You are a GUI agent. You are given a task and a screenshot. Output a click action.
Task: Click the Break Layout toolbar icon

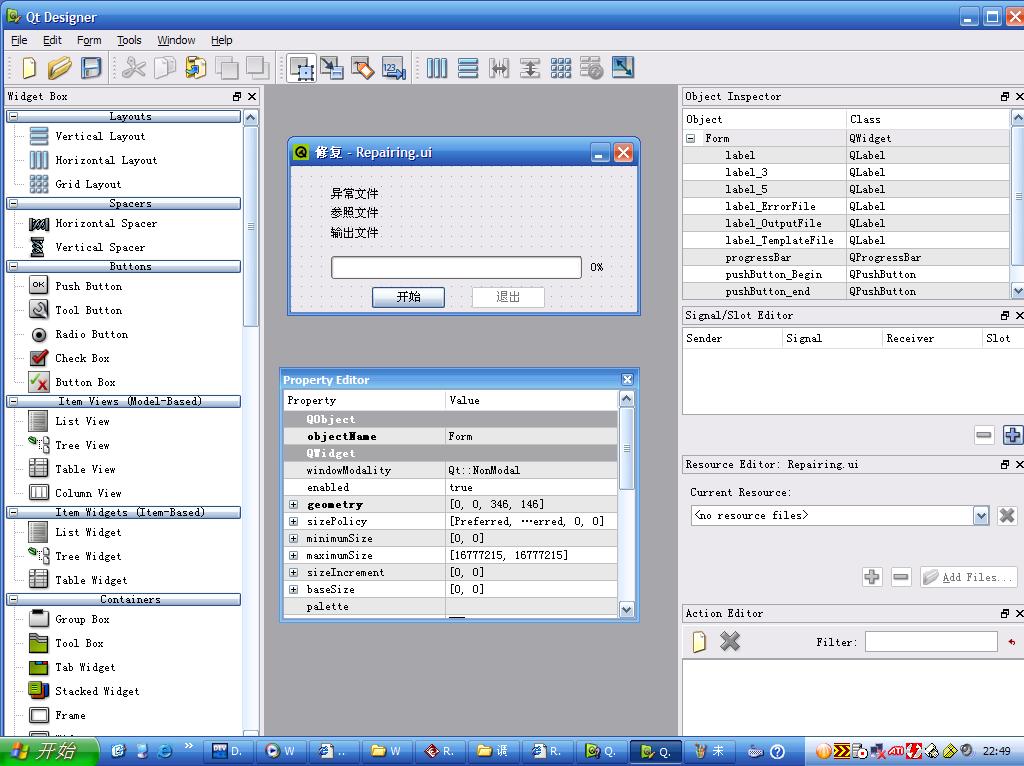tap(592, 68)
